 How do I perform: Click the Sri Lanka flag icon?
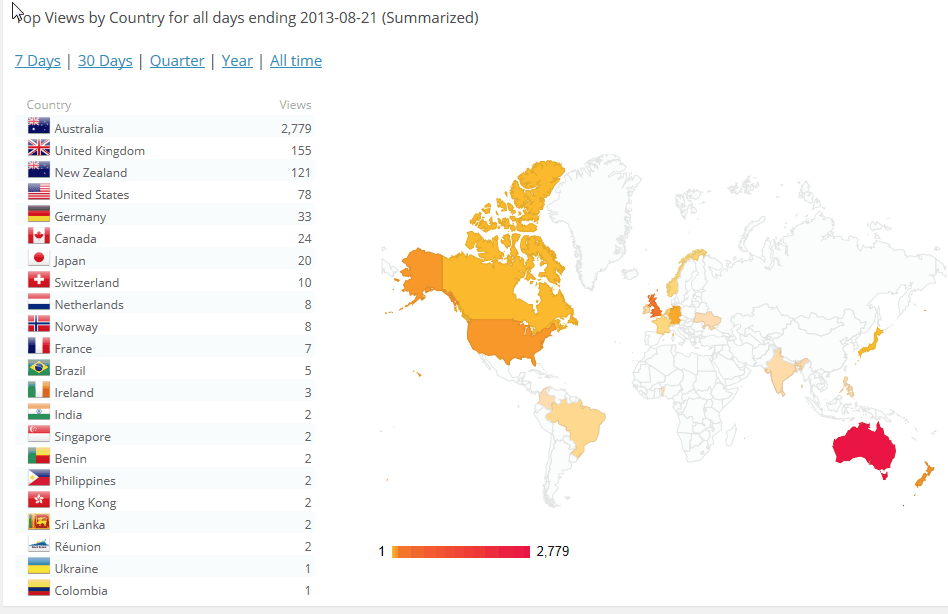(39, 523)
